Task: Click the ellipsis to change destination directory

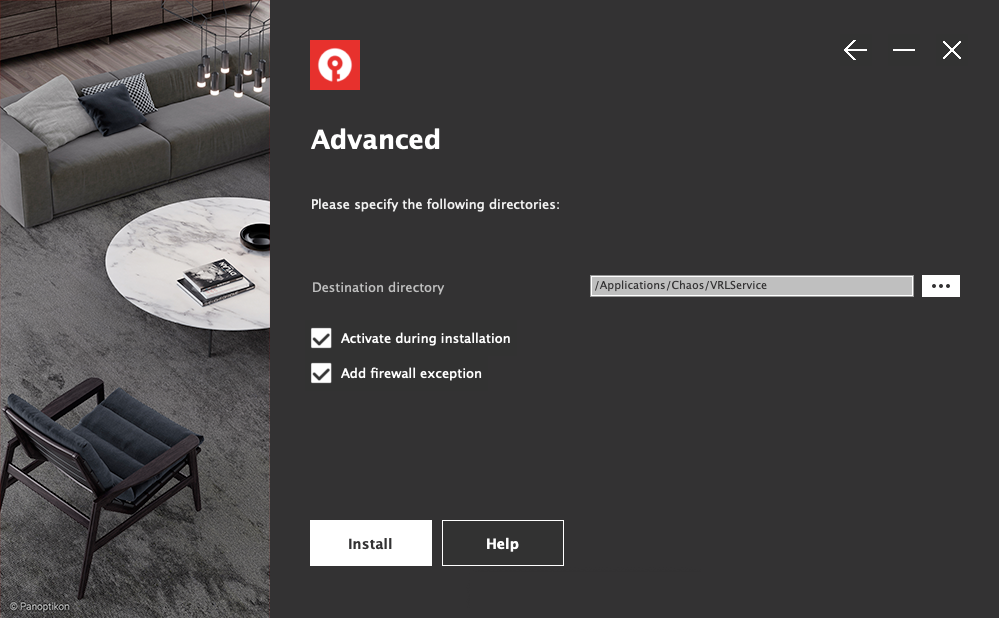Action: [x=940, y=286]
